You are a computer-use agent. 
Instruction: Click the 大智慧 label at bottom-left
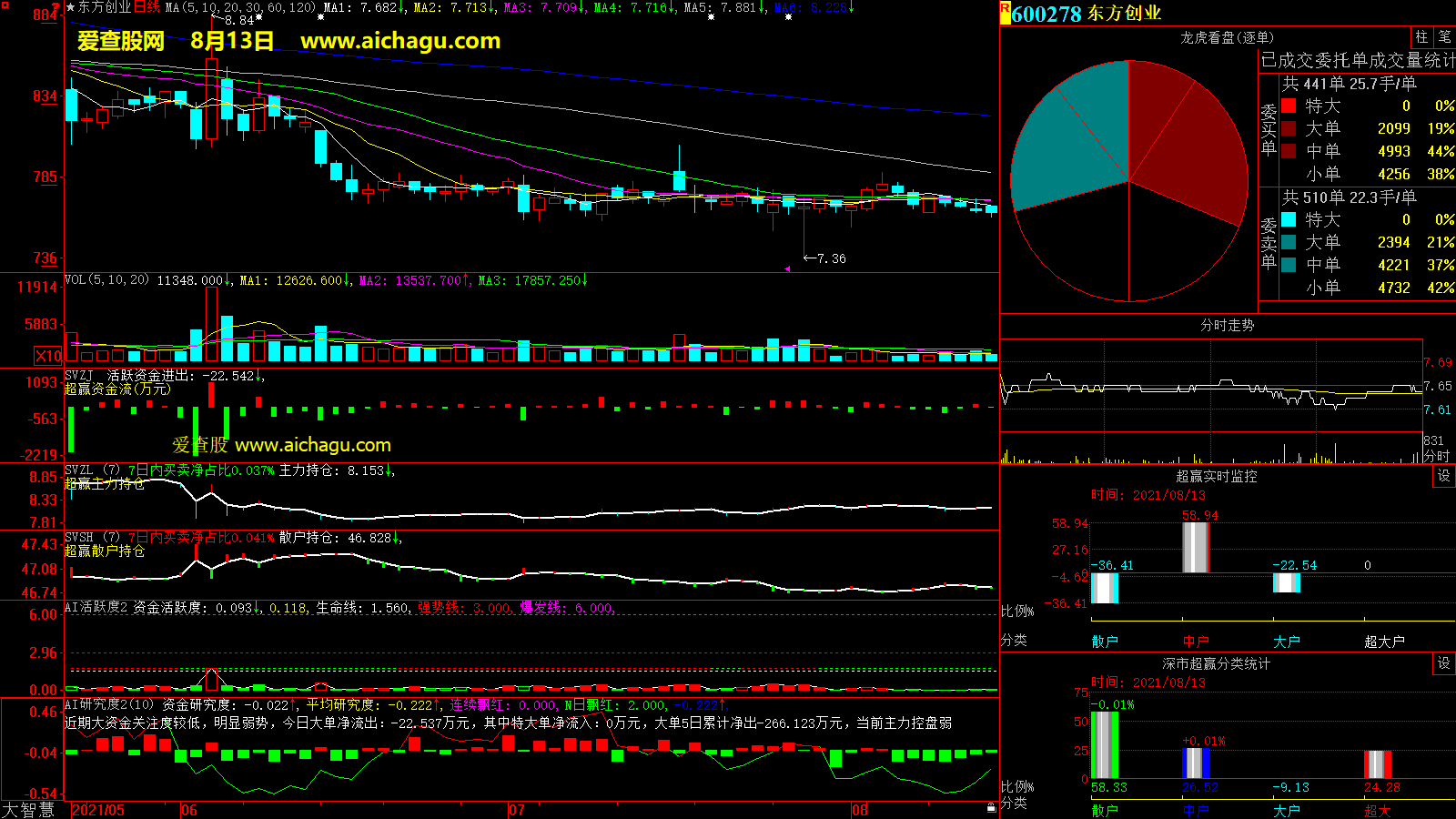(x=28, y=810)
